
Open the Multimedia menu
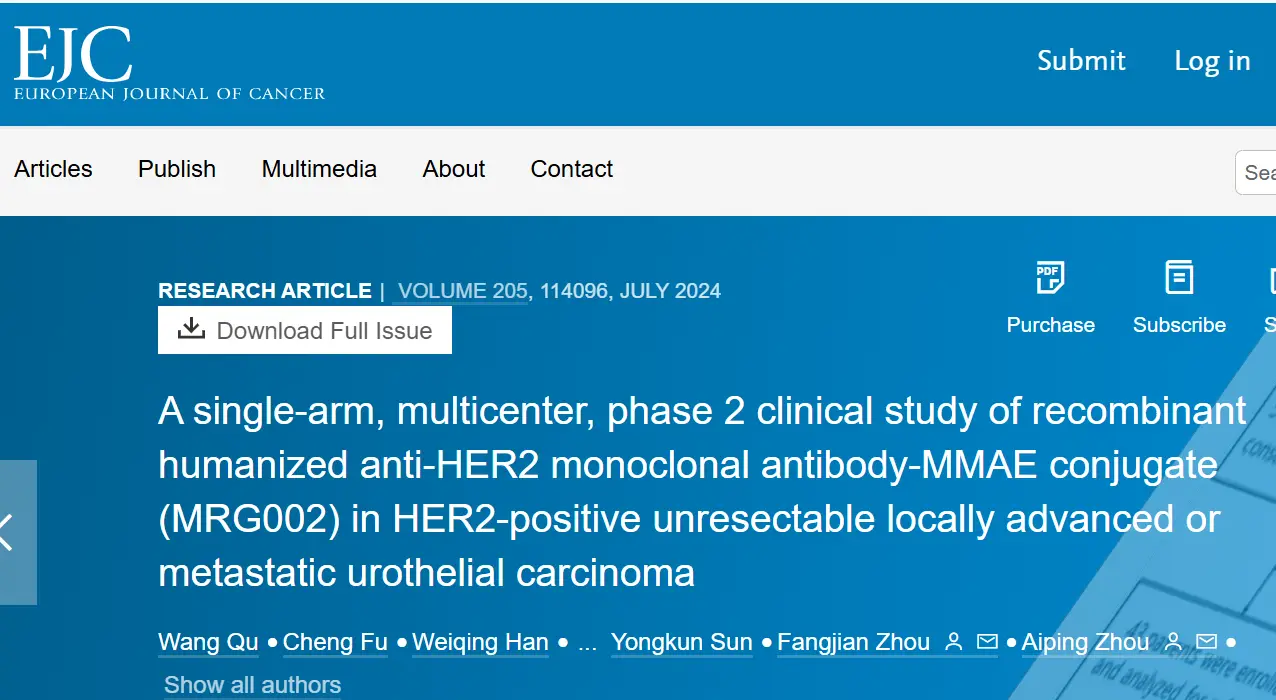click(319, 169)
